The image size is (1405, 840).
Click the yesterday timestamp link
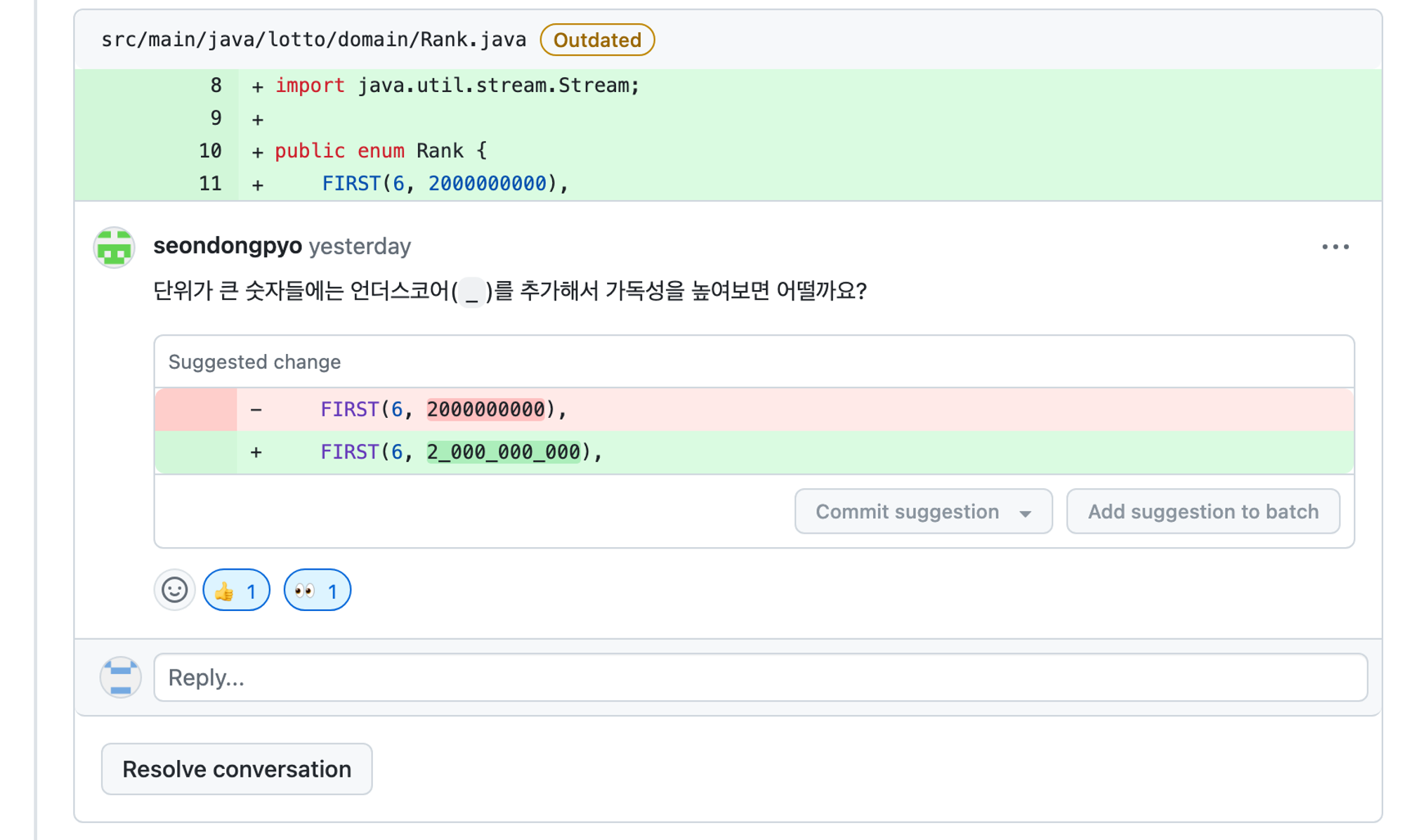[360, 246]
